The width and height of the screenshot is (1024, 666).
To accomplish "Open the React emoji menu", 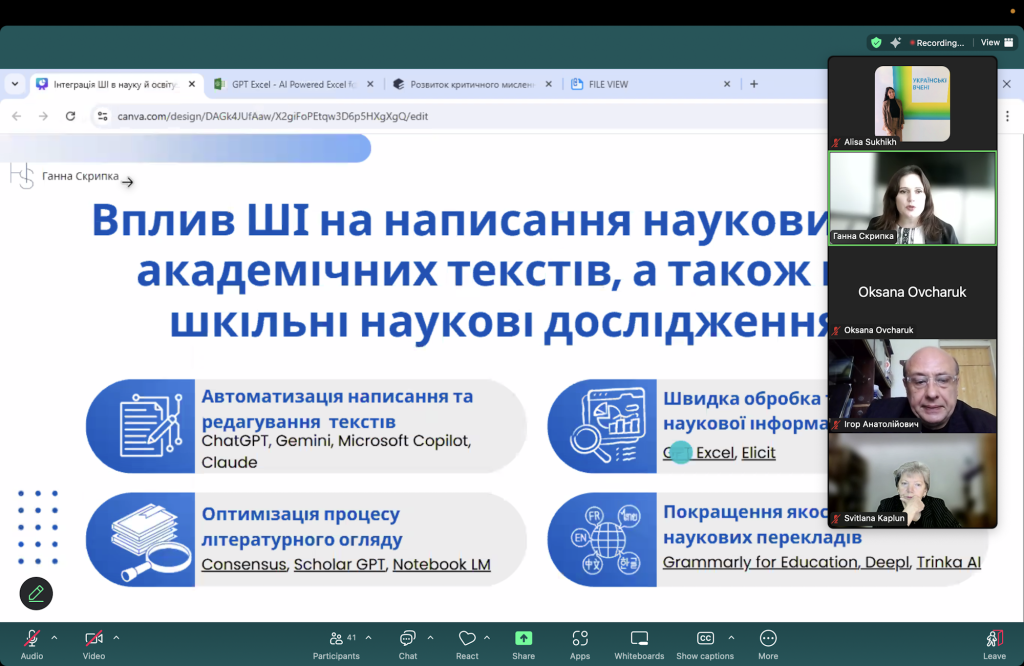I will pyautogui.click(x=467, y=644).
